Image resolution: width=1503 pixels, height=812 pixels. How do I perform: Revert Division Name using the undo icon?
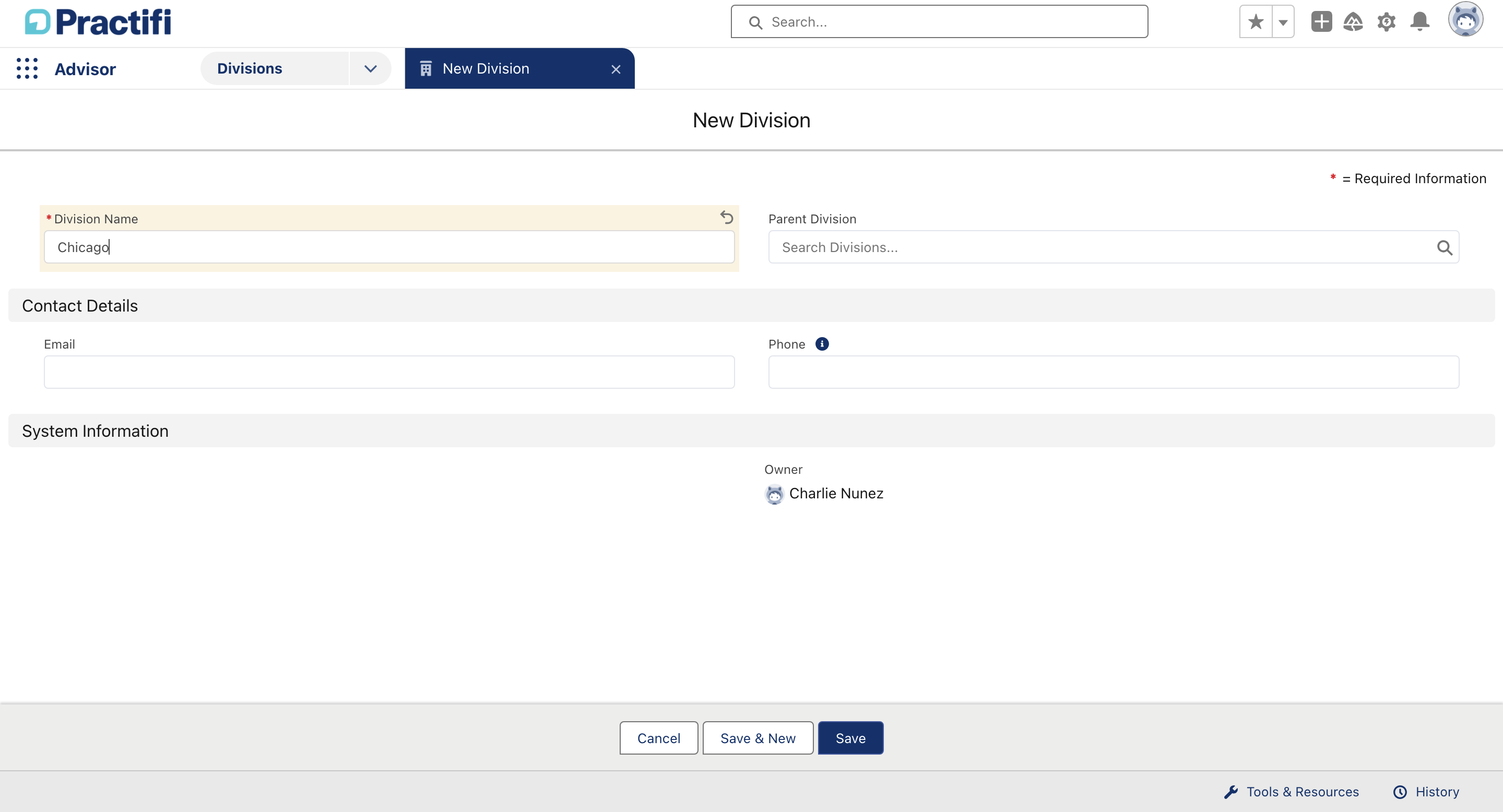(727, 217)
